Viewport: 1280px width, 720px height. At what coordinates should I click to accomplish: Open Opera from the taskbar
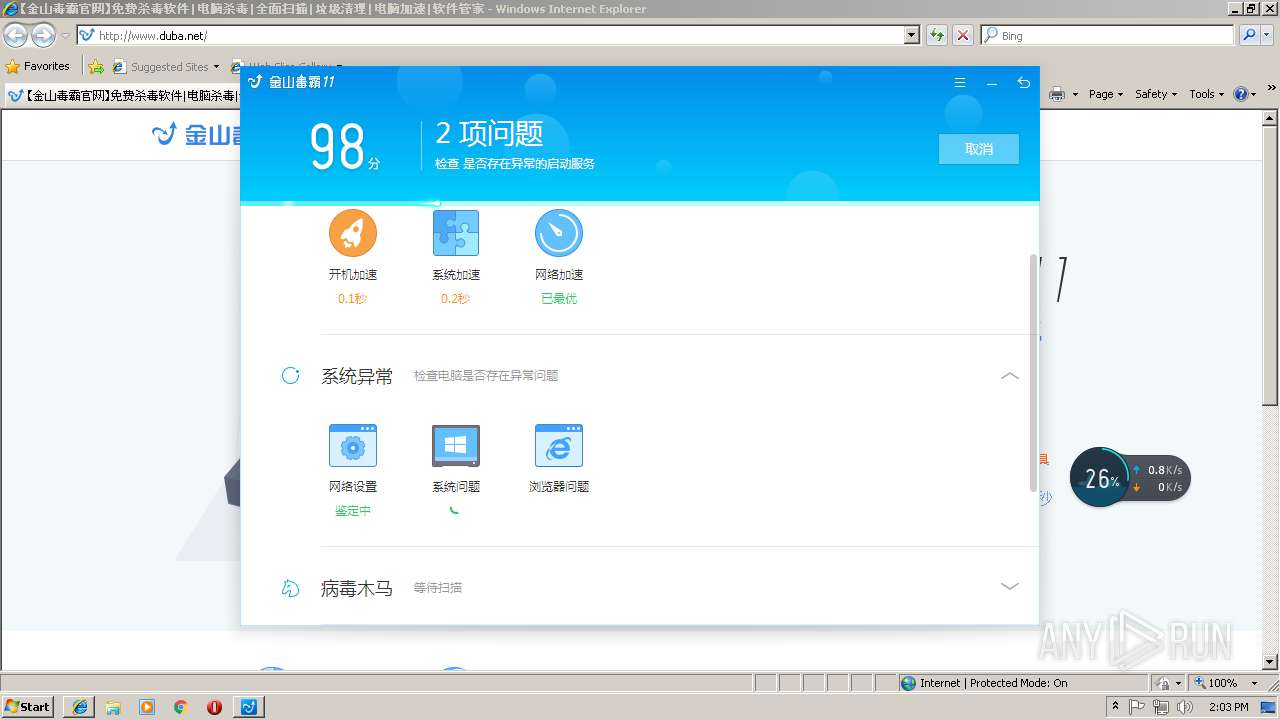coord(214,707)
